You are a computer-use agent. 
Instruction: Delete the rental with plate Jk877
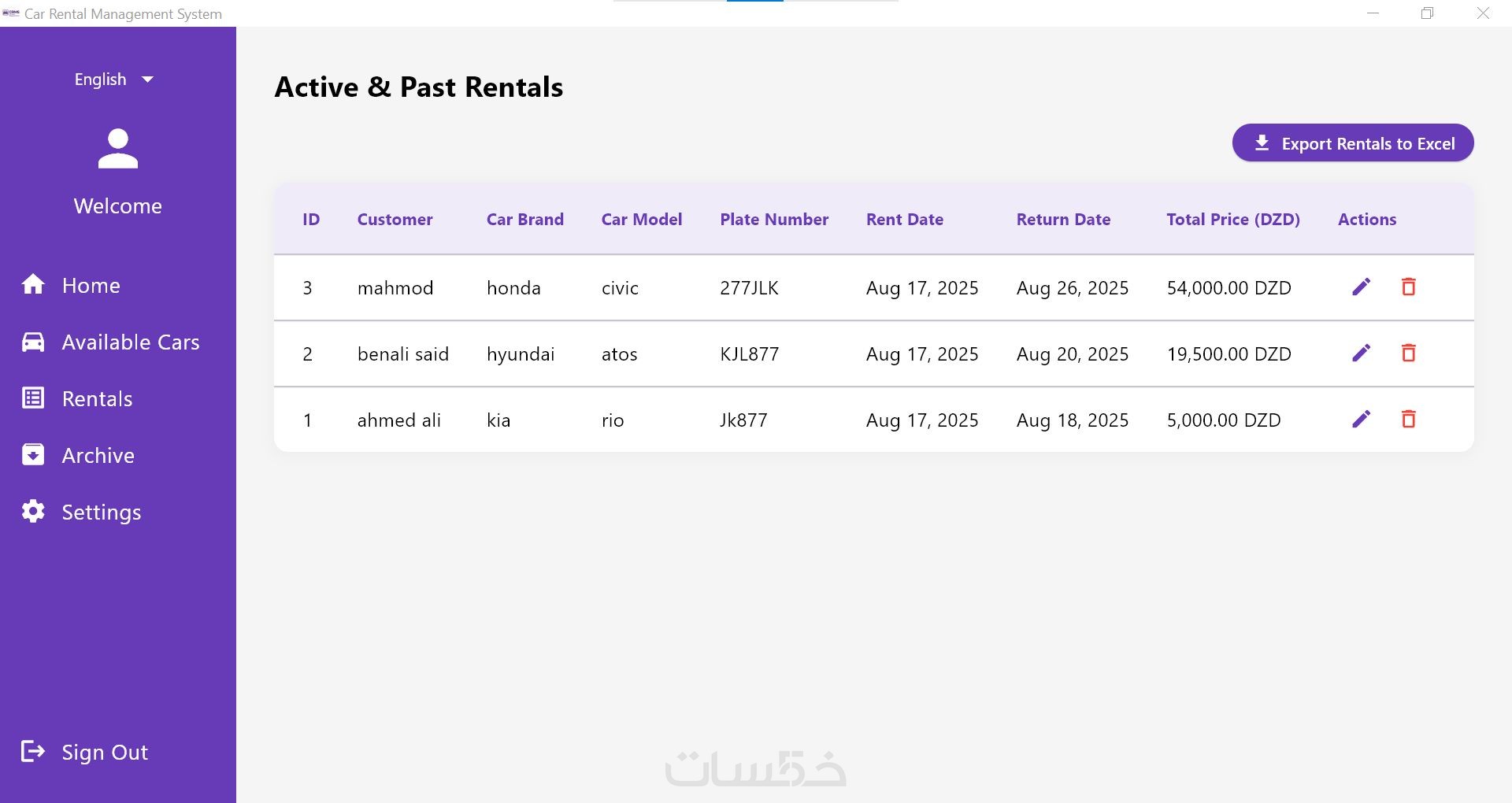point(1408,420)
